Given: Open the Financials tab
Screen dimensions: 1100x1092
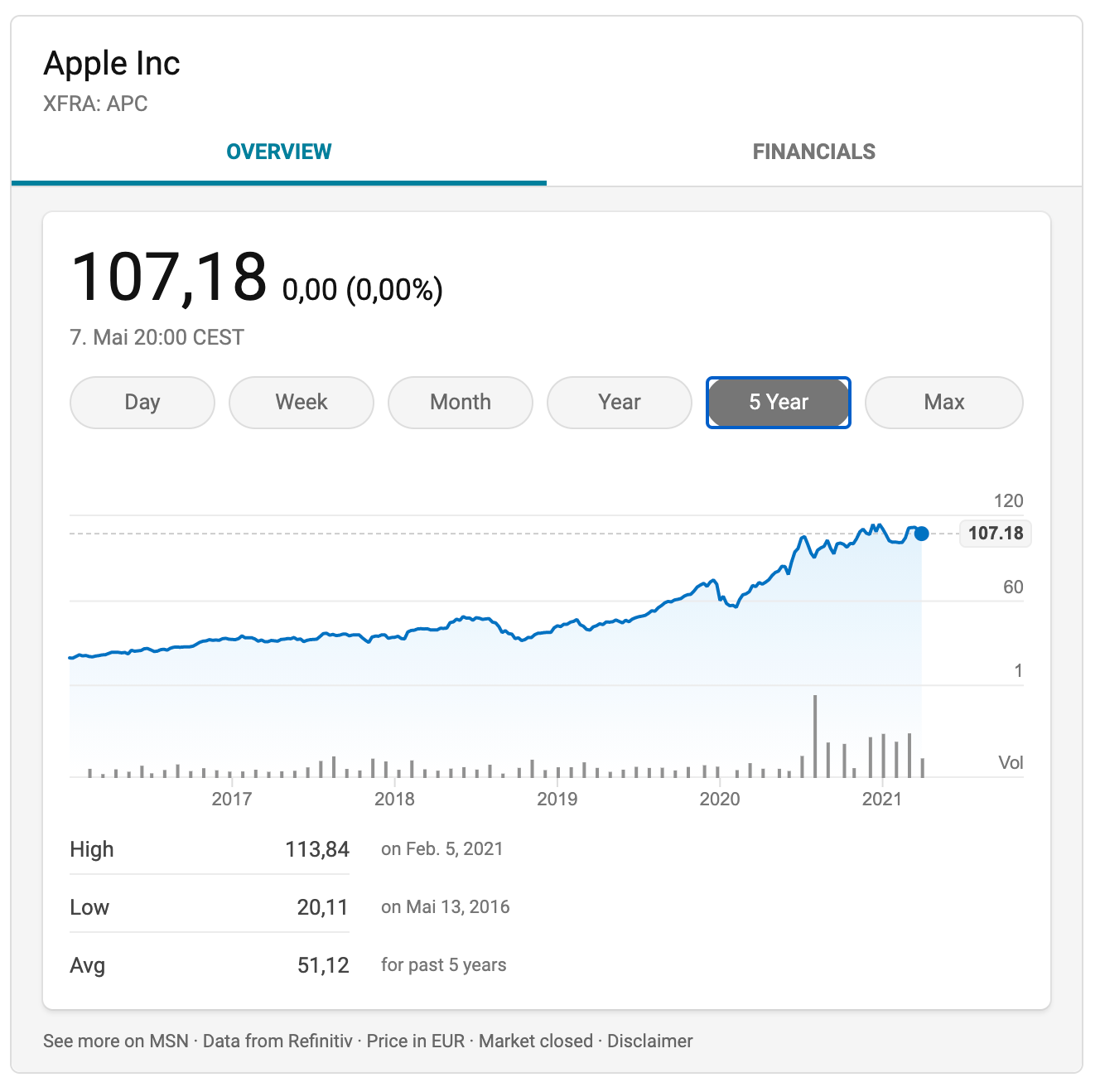Looking at the screenshot, I should click(814, 152).
